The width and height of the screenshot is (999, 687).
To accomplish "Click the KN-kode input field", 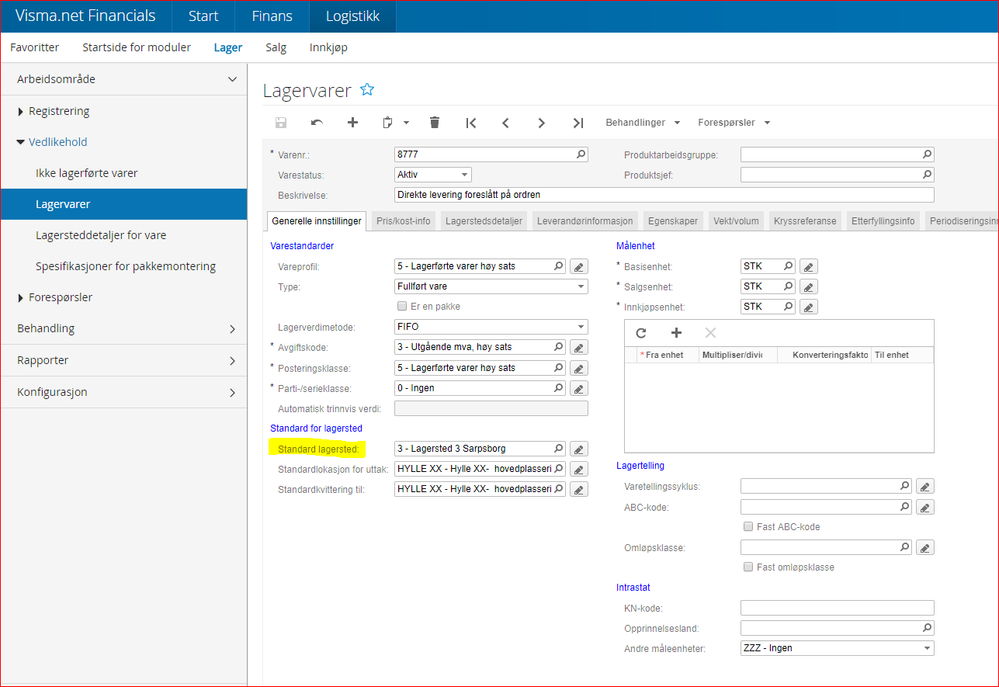I will 836,608.
